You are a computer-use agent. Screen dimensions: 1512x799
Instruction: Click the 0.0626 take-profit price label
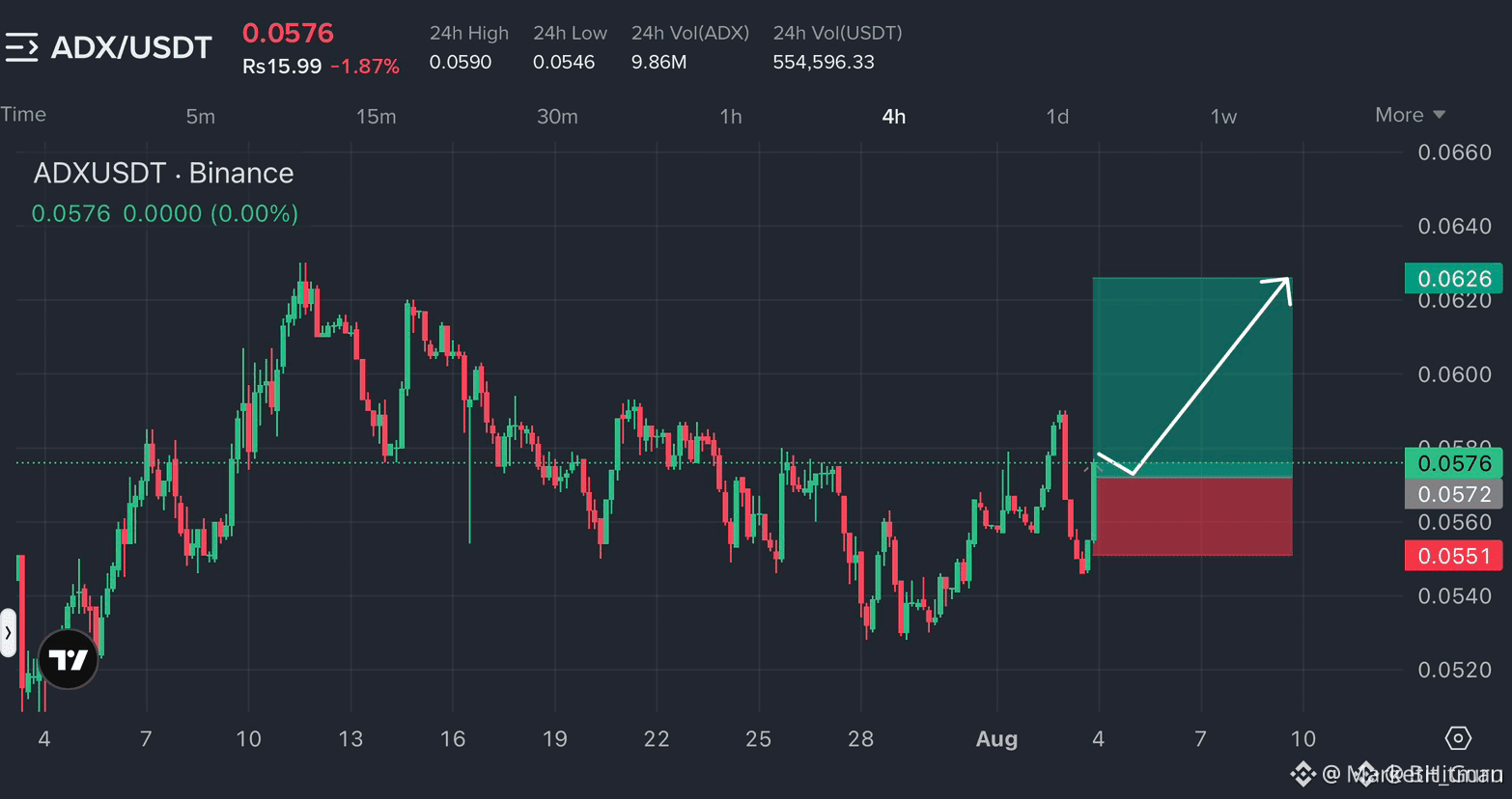[x=1453, y=279]
